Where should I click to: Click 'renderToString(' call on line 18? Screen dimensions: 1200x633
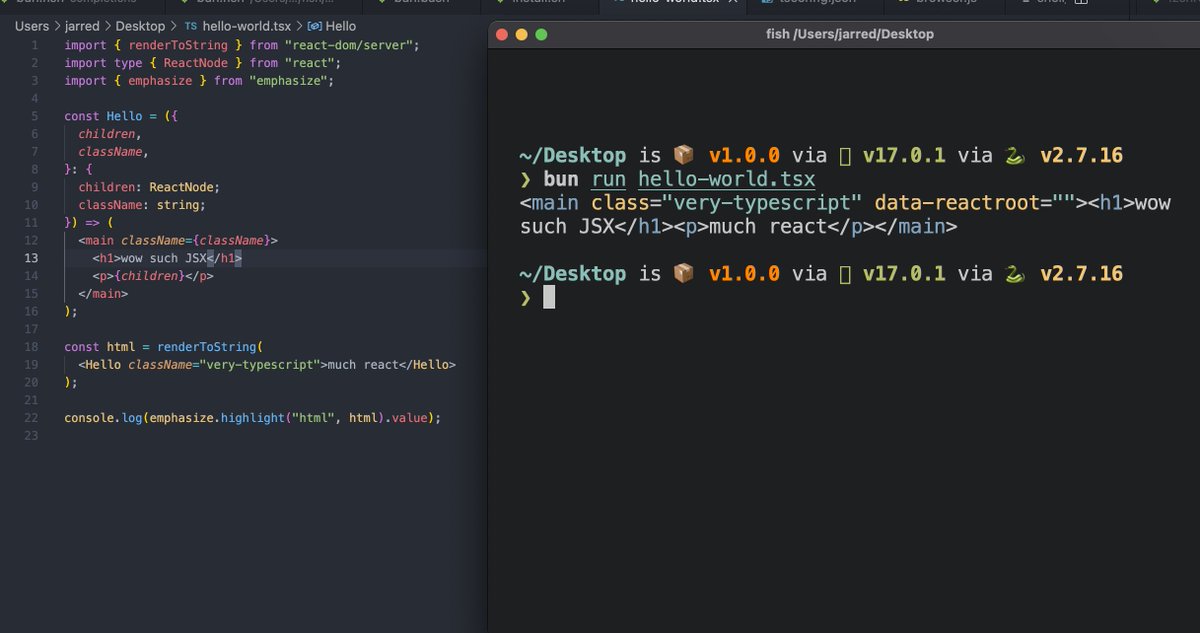[210, 347]
